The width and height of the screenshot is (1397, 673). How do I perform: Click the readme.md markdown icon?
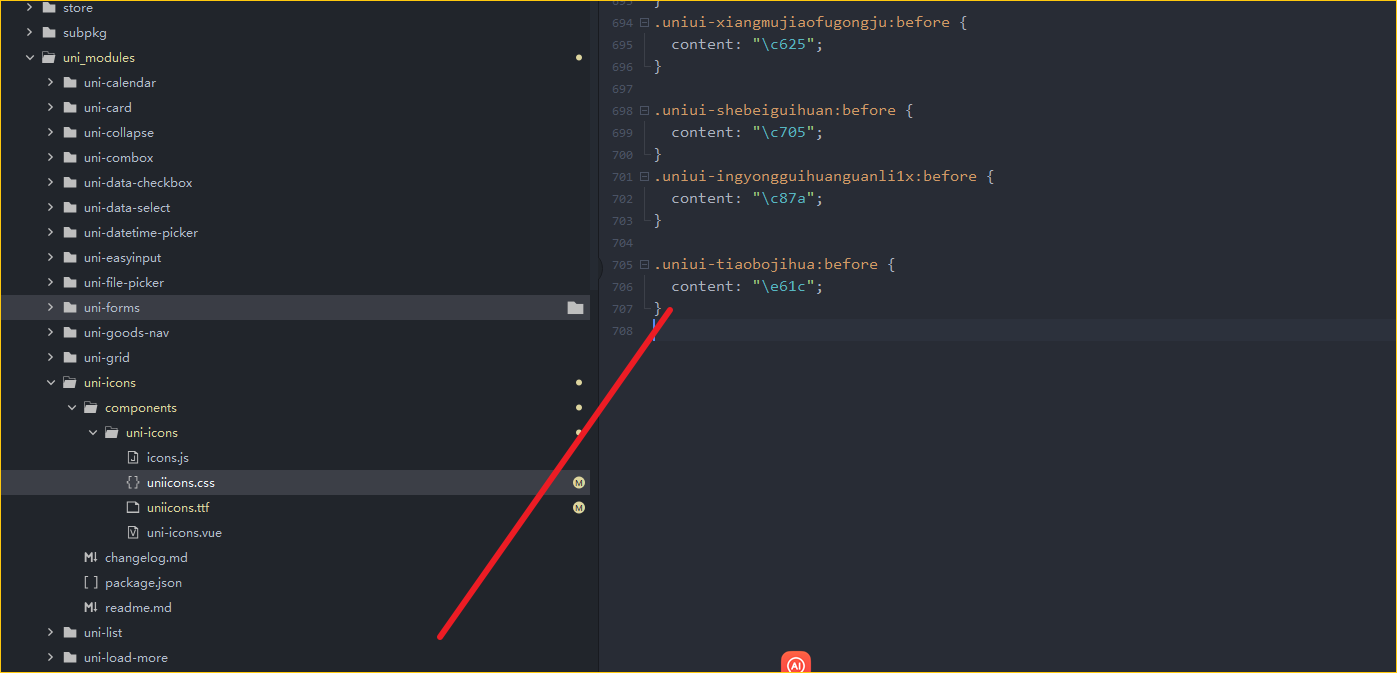pos(91,608)
